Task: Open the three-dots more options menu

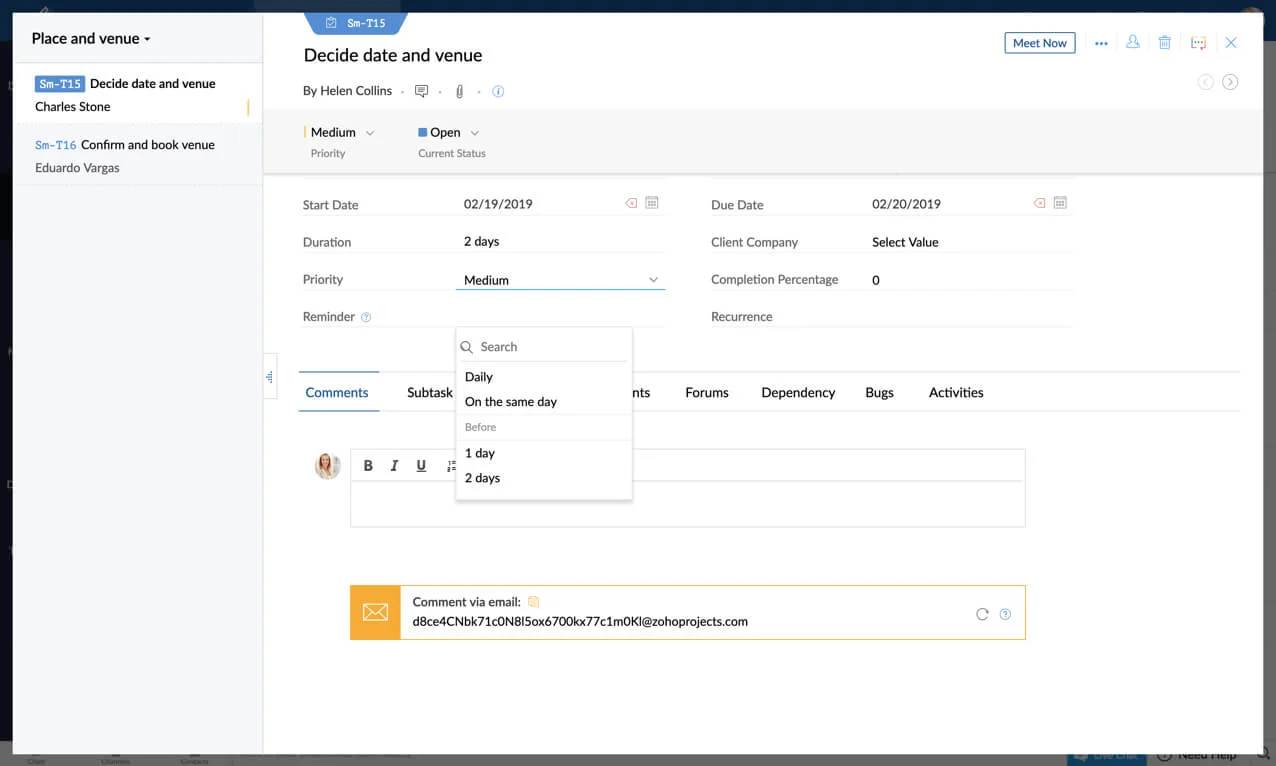Action: coord(1101,44)
